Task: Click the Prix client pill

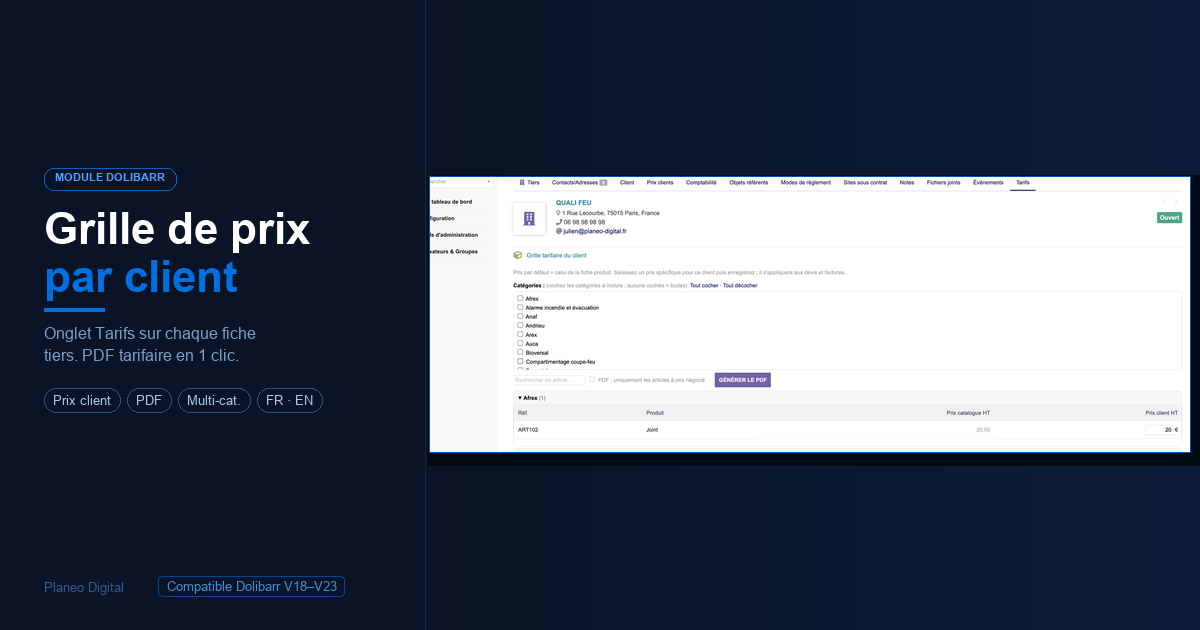Action: (82, 401)
